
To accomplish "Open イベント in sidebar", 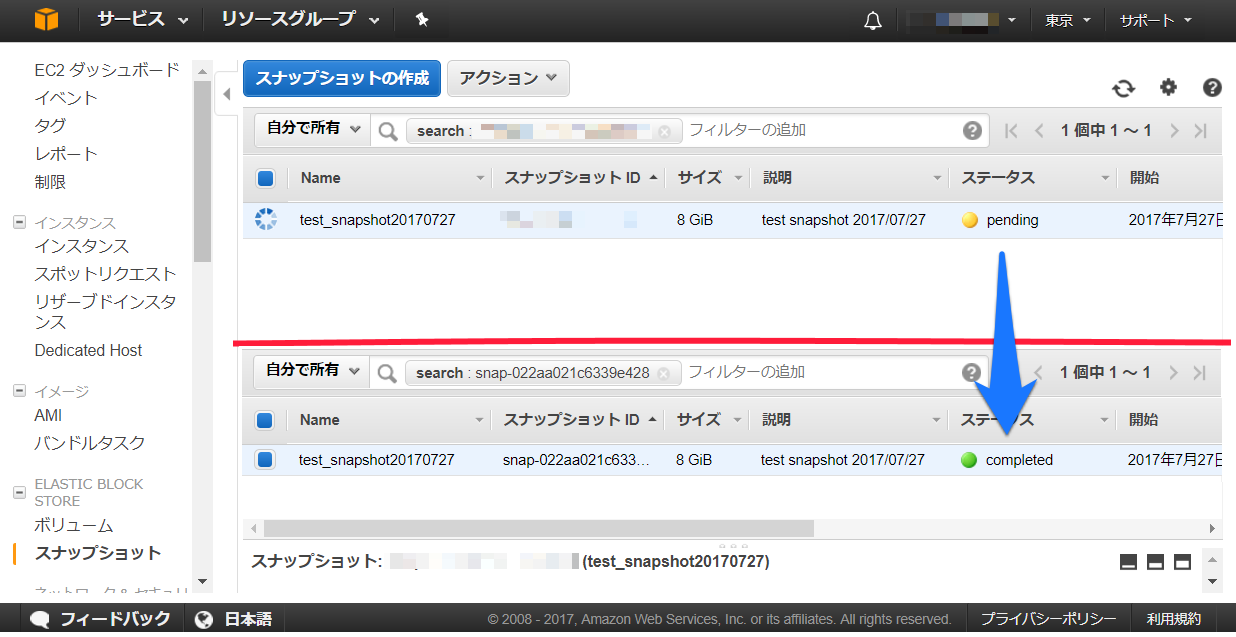I will click(66, 98).
